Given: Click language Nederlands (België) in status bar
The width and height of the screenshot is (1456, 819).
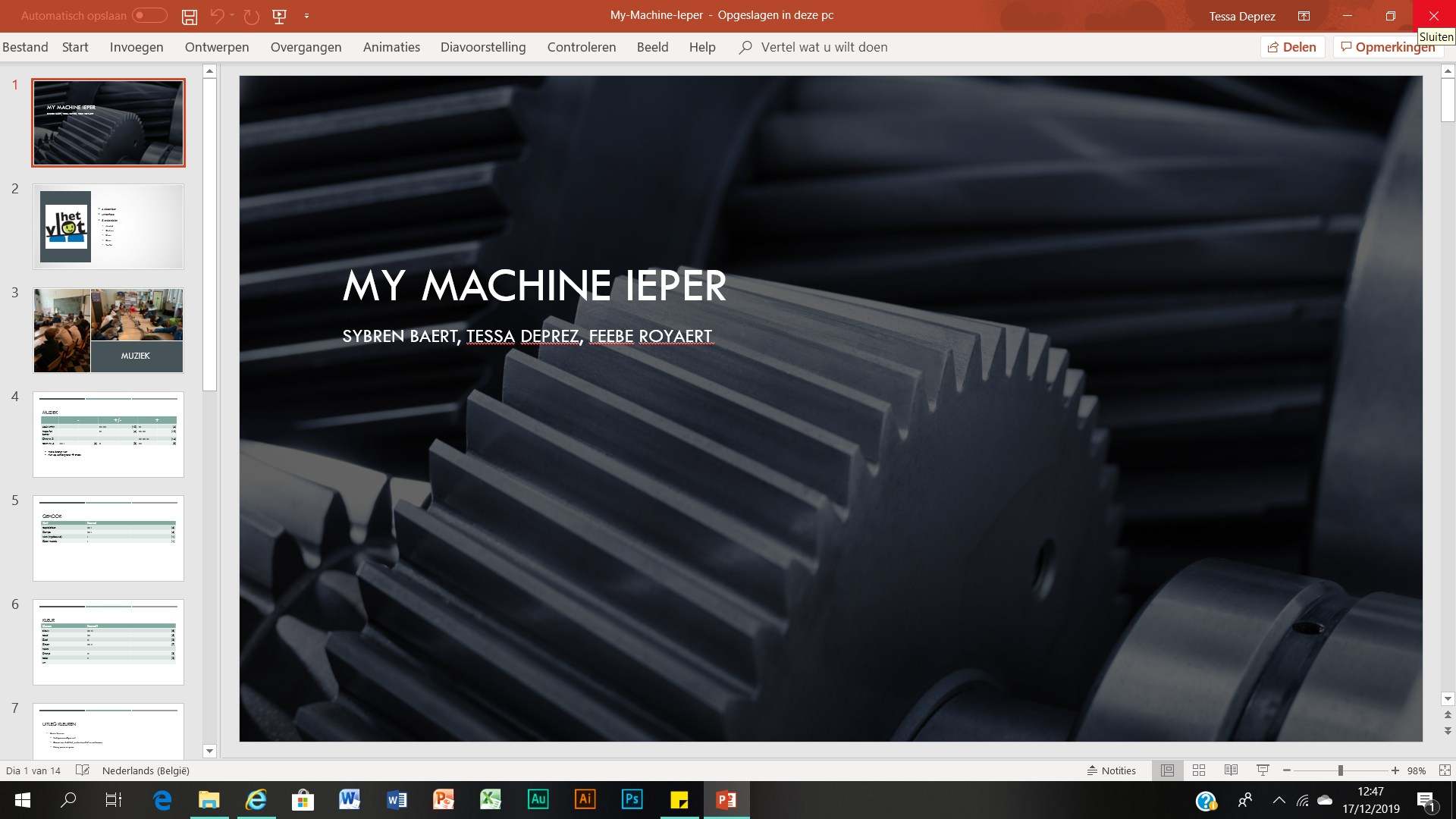Looking at the screenshot, I should point(146,770).
